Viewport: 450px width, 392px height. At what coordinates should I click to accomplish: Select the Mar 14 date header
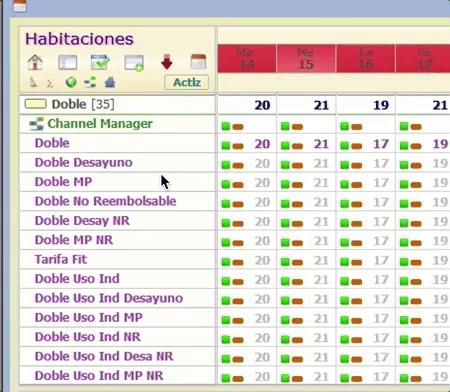[247, 59]
